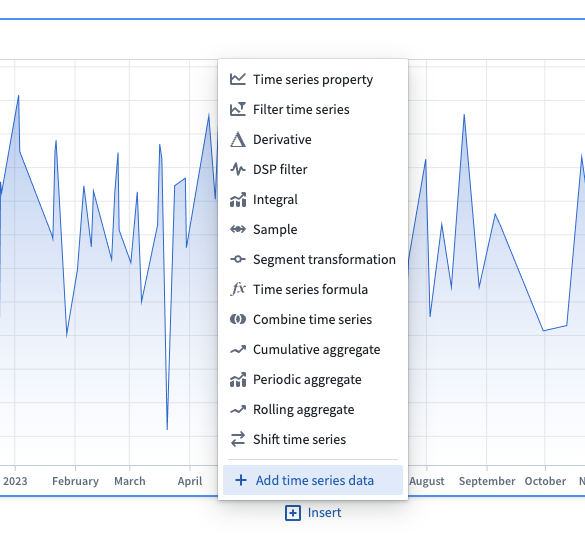Choose DSP filter menu item
The height and width of the screenshot is (553, 585).
313,169
